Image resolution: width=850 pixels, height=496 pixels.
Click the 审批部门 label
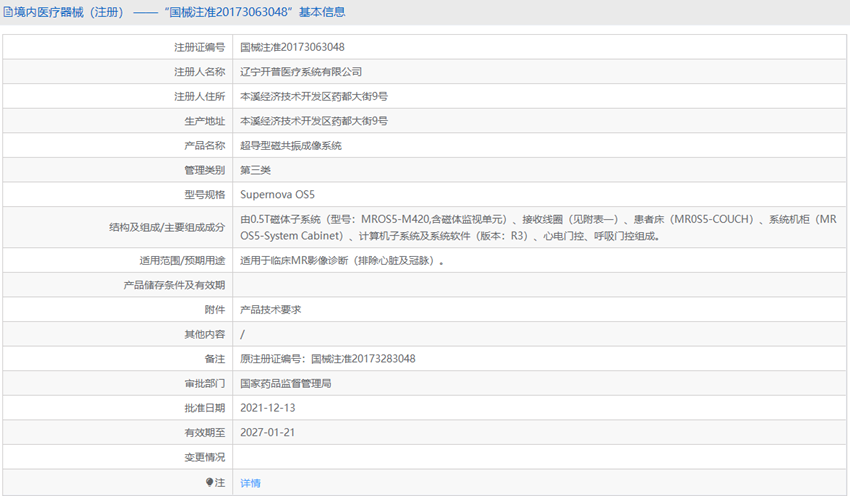(204, 384)
